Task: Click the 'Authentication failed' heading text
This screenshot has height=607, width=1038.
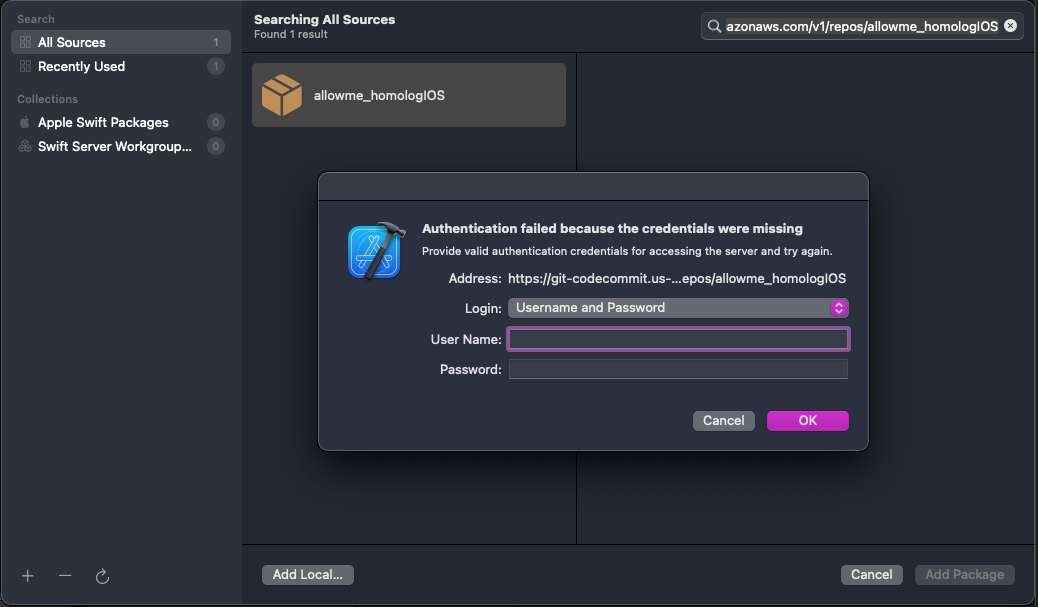Action: 612,228
